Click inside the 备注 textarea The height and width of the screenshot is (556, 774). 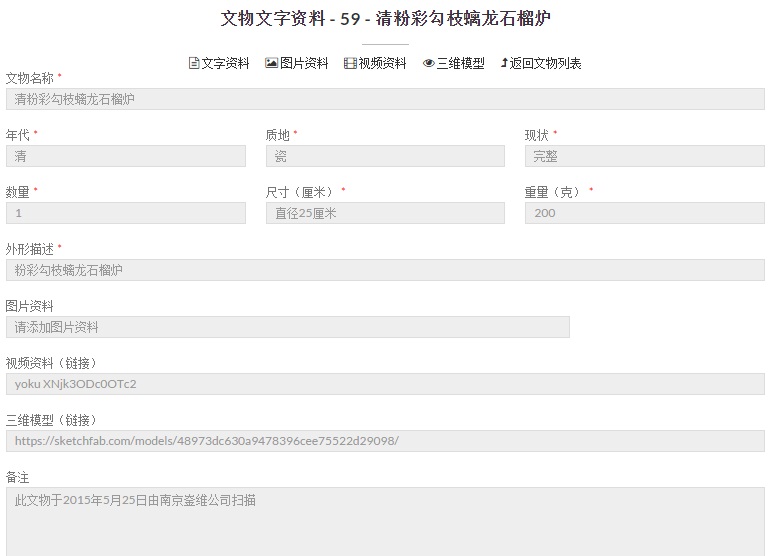click(385, 520)
